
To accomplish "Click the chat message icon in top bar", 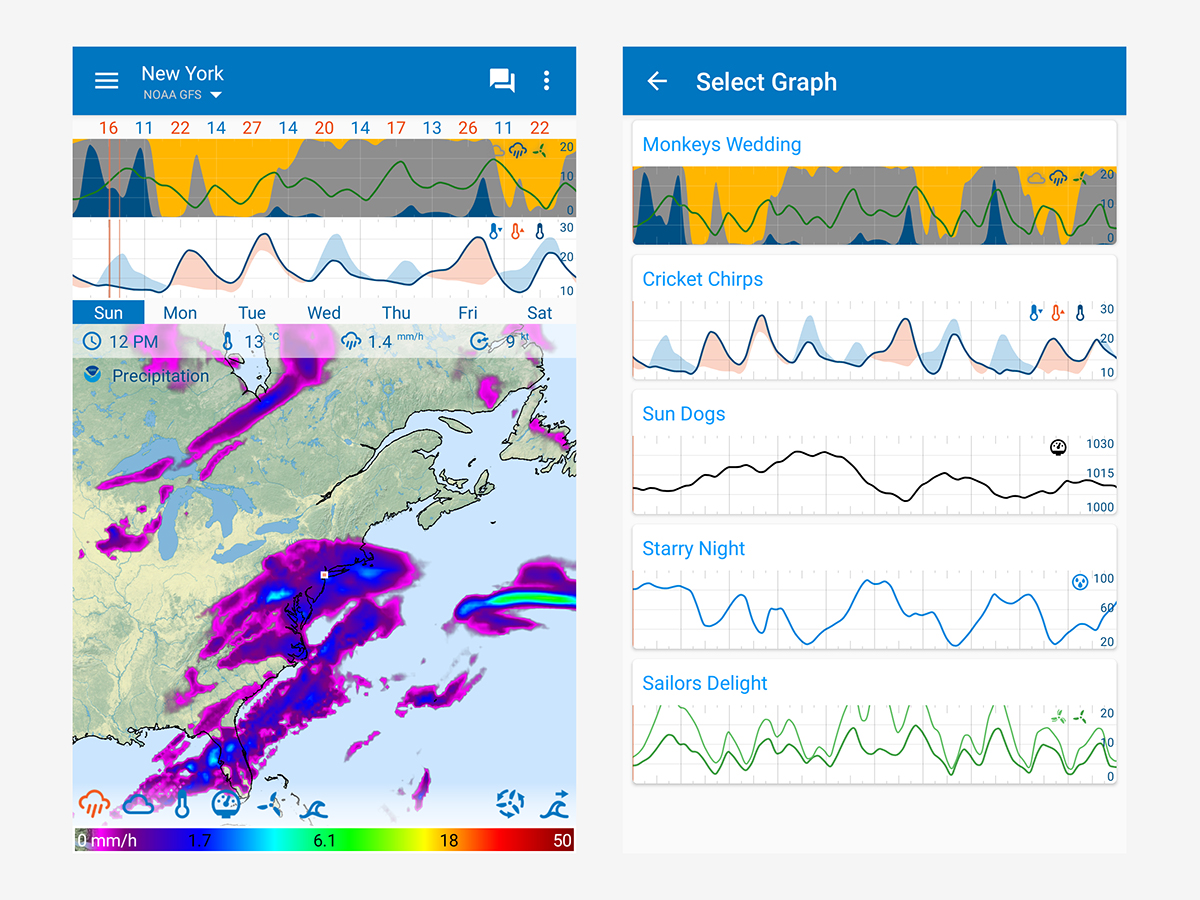I will click(503, 80).
